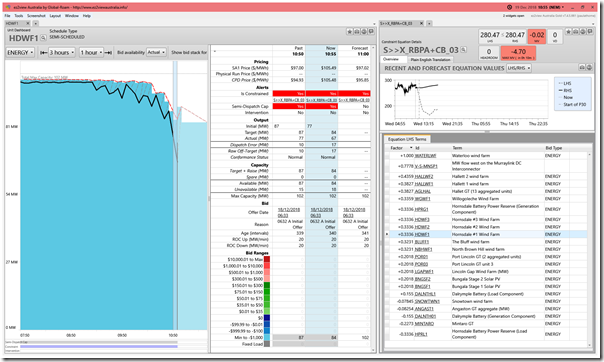This screenshot has width=604, height=362.
Task: Search constraint icon next to S>>X_RBPA+CB_03 title
Action: pos(463,50)
